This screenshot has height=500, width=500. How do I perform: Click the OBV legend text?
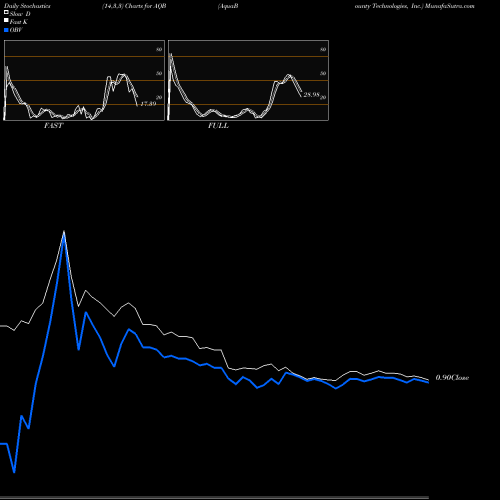pyautogui.click(x=16, y=30)
